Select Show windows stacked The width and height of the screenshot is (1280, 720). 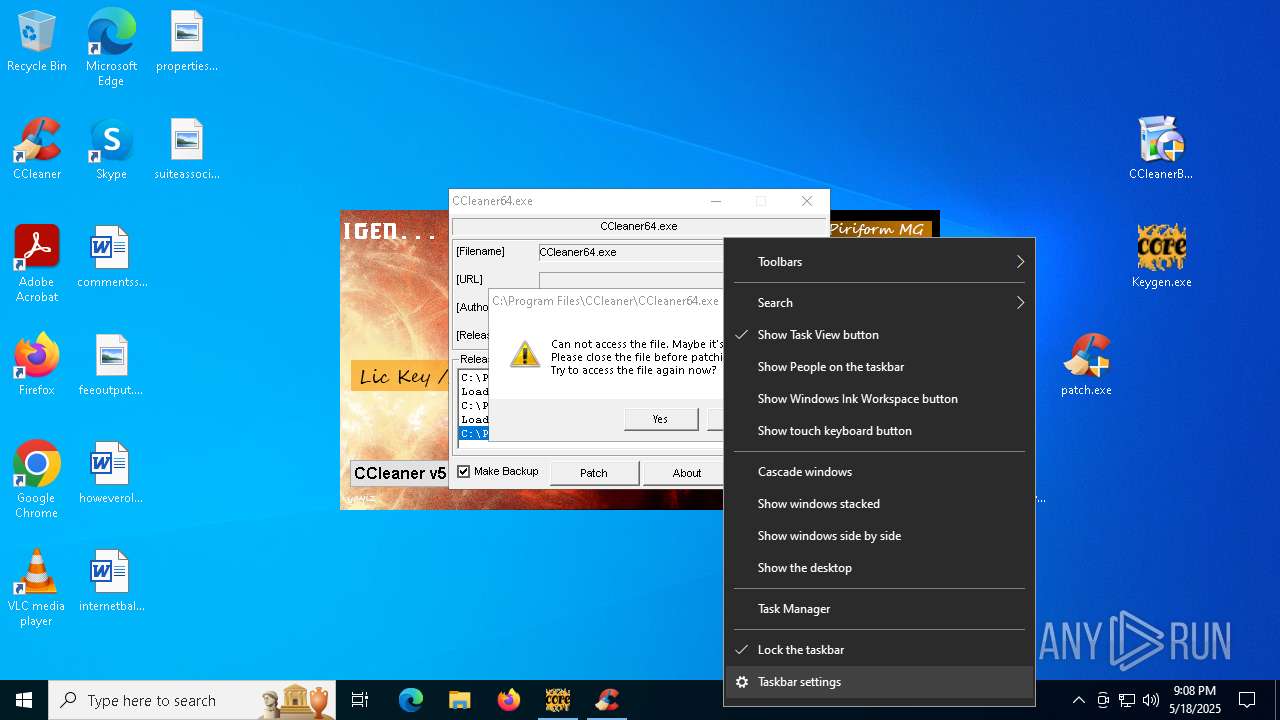pos(880,504)
